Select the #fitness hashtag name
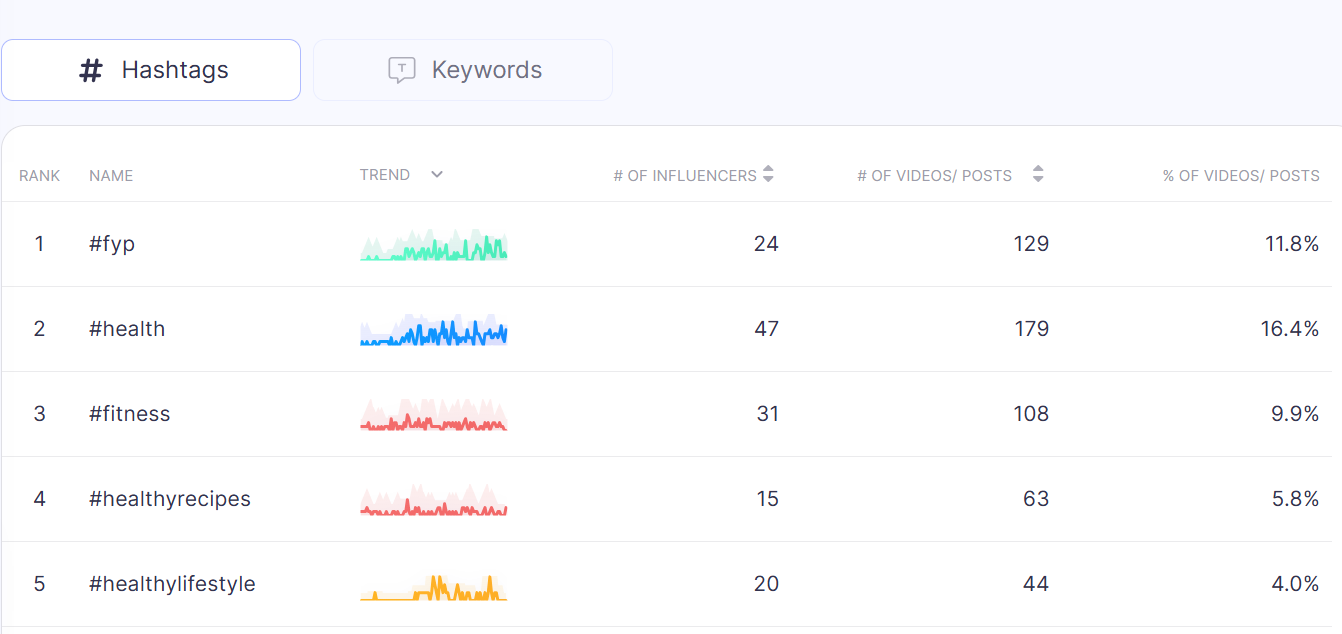The image size is (1342, 634). 130,414
